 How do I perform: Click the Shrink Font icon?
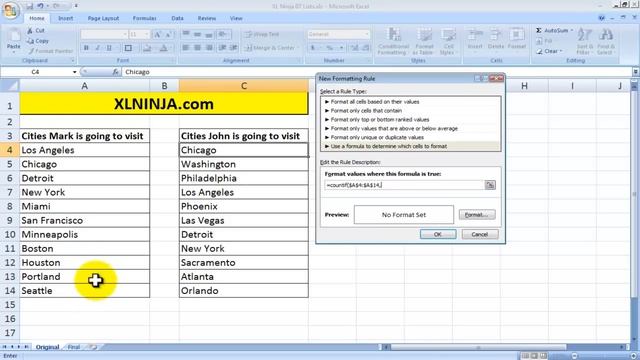coord(168,35)
